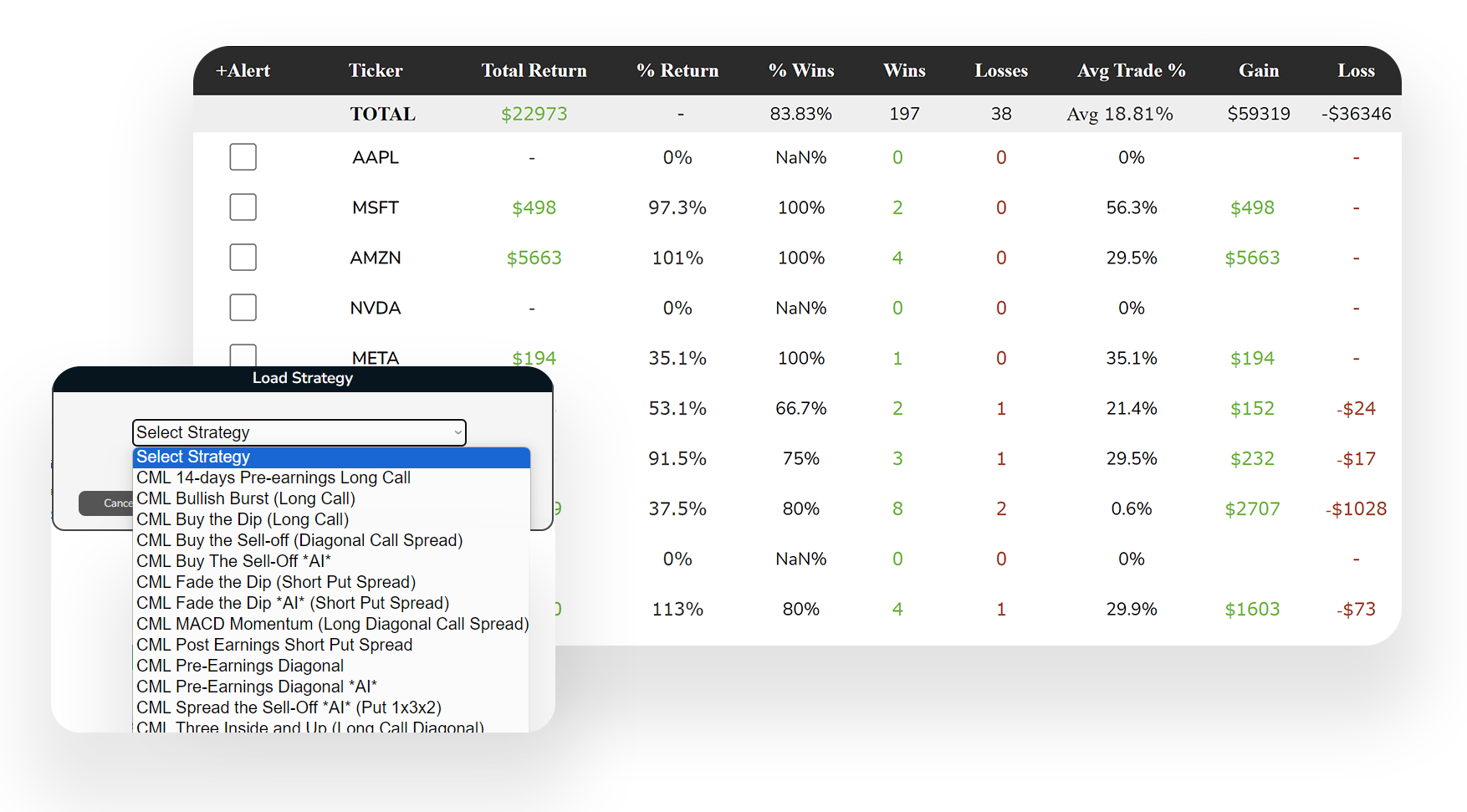Screen dimensions: 1467x812
Task: Click the NVDA ticker cell
Action: pyautogui.click(x=376, y=308)
